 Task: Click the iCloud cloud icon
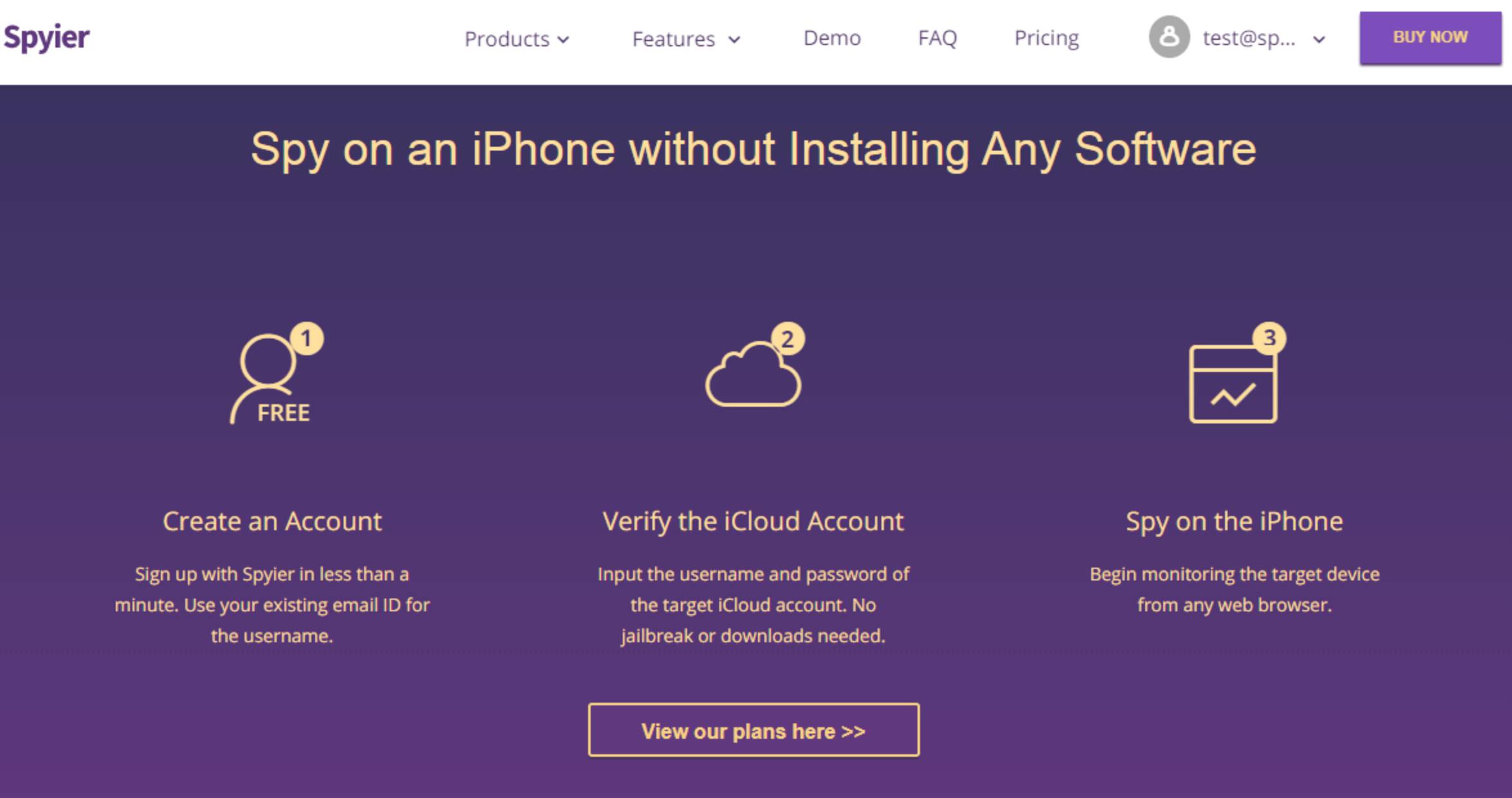755,365
